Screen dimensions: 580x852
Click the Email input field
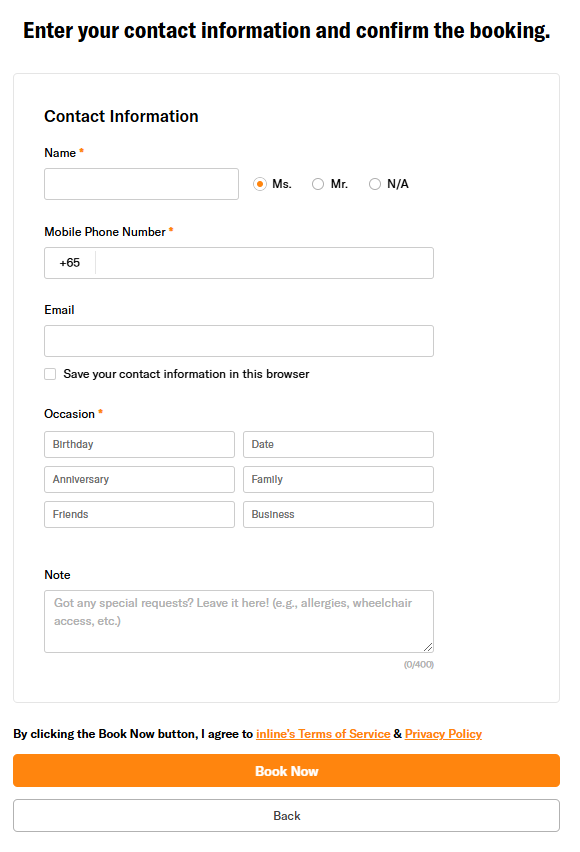[239, 341]
